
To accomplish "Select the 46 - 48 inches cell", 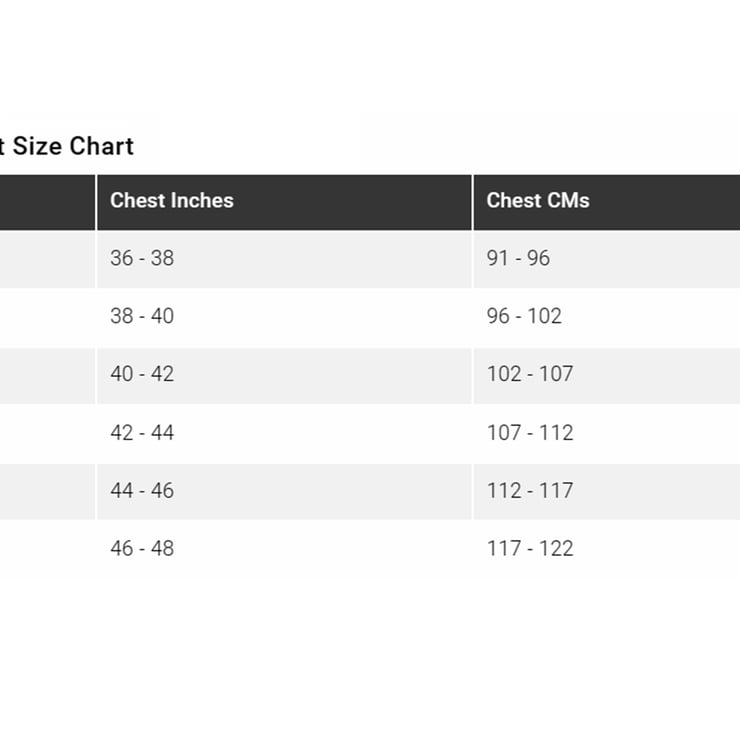I will 142,549.
